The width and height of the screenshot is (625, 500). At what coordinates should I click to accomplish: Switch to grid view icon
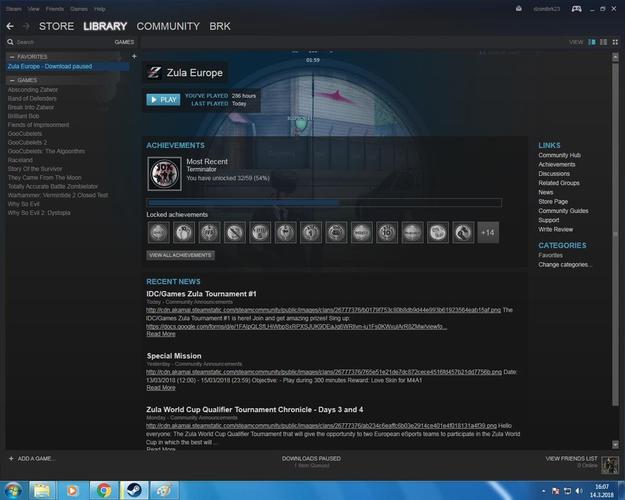[615, 42]
